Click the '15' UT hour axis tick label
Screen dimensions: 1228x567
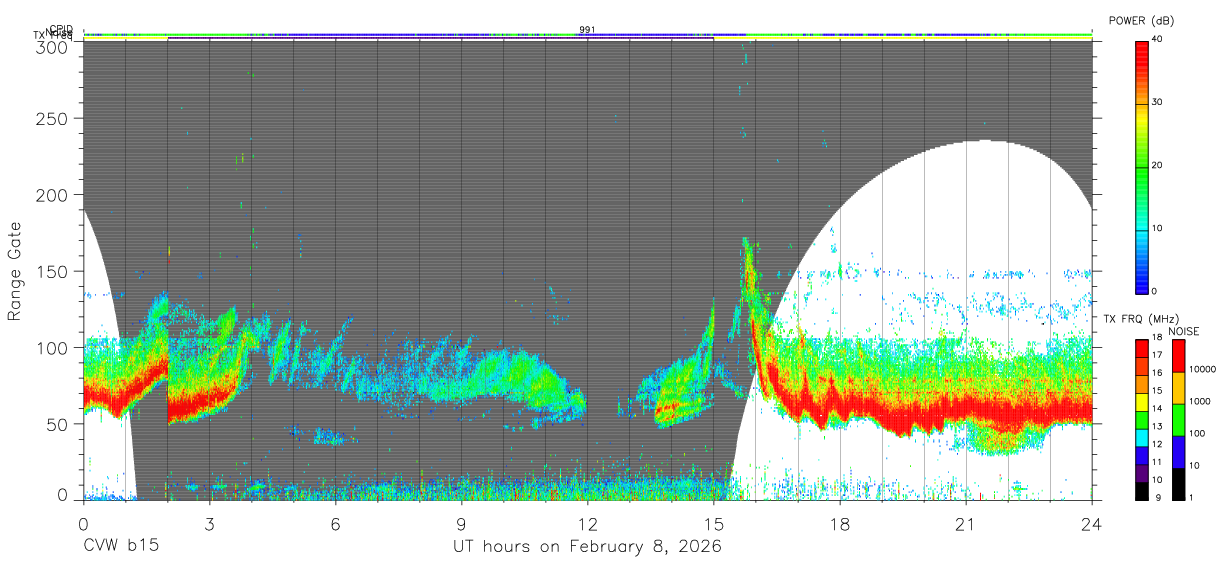pos(714,524)
